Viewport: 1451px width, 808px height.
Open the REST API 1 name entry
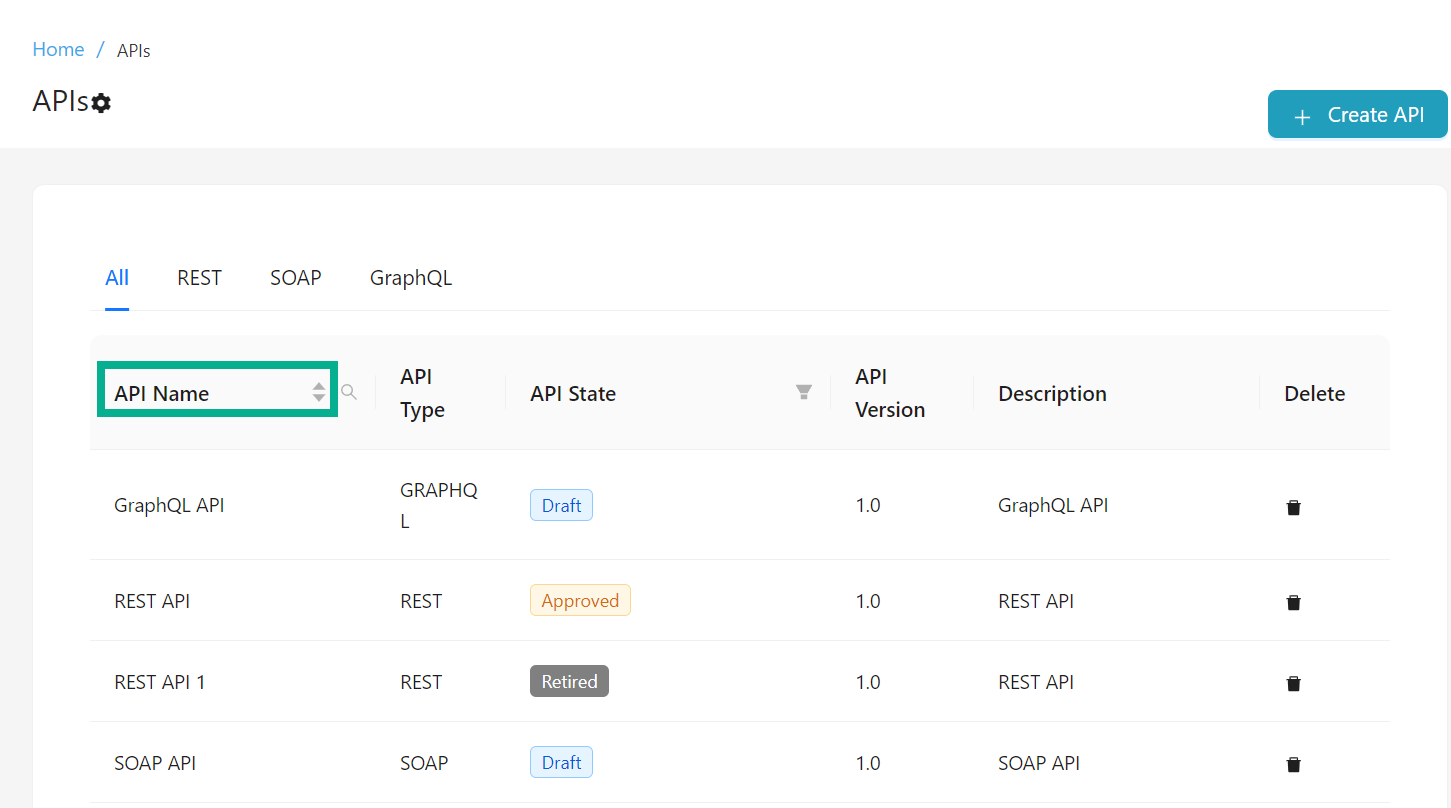[x=160, y=682]
